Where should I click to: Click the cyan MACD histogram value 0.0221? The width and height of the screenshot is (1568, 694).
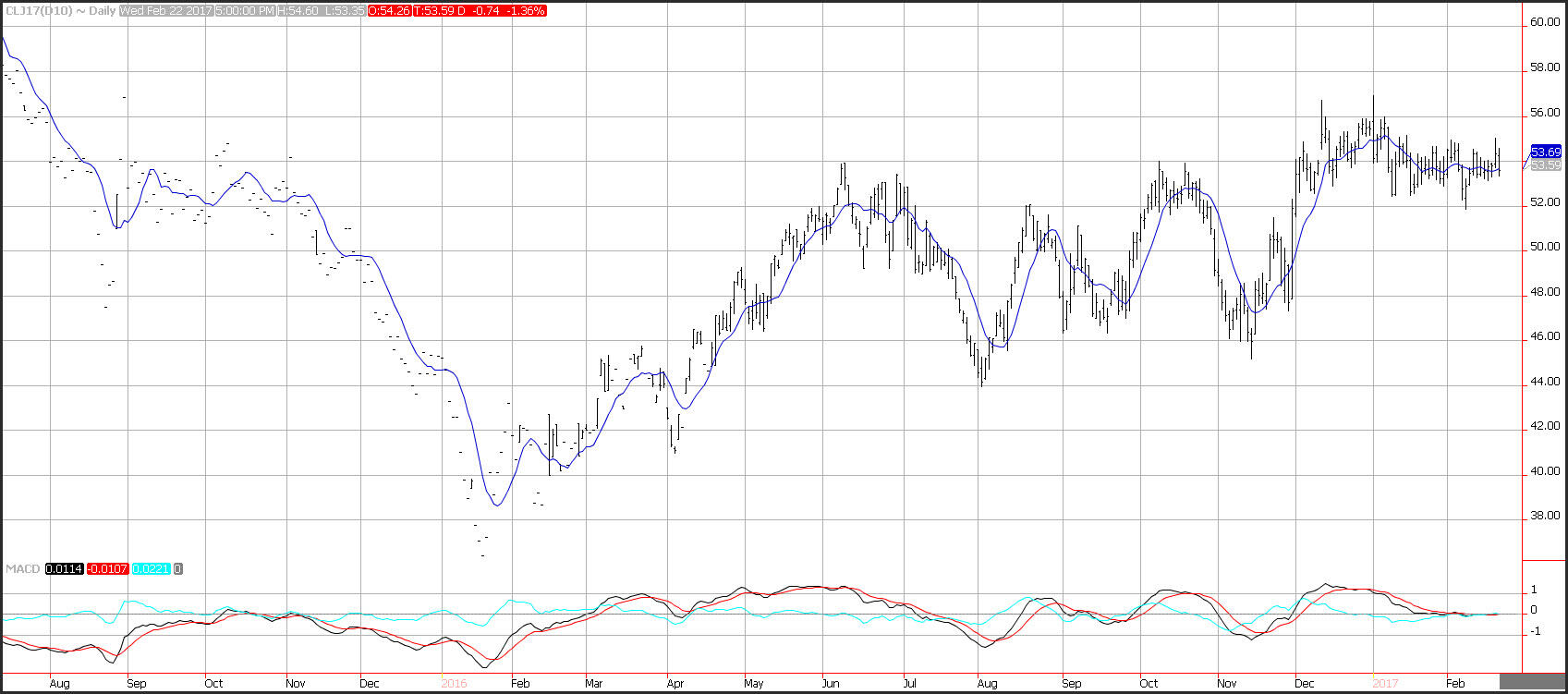pyautogui.click(x=151, y=568)
